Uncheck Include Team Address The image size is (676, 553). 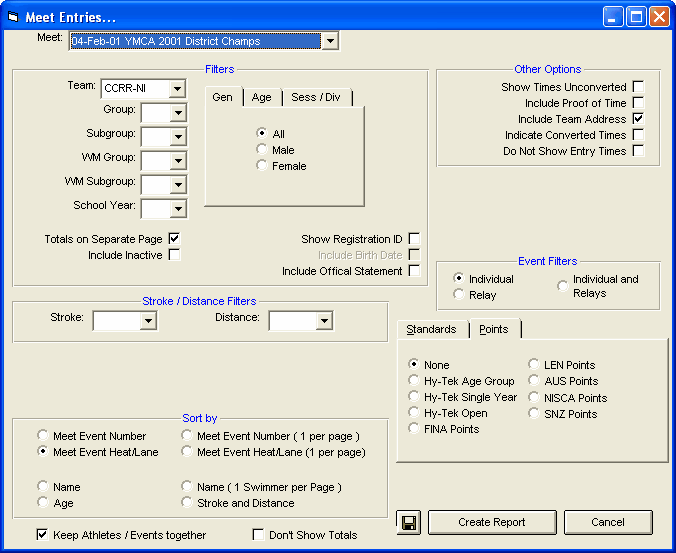(x=638, y=119)
